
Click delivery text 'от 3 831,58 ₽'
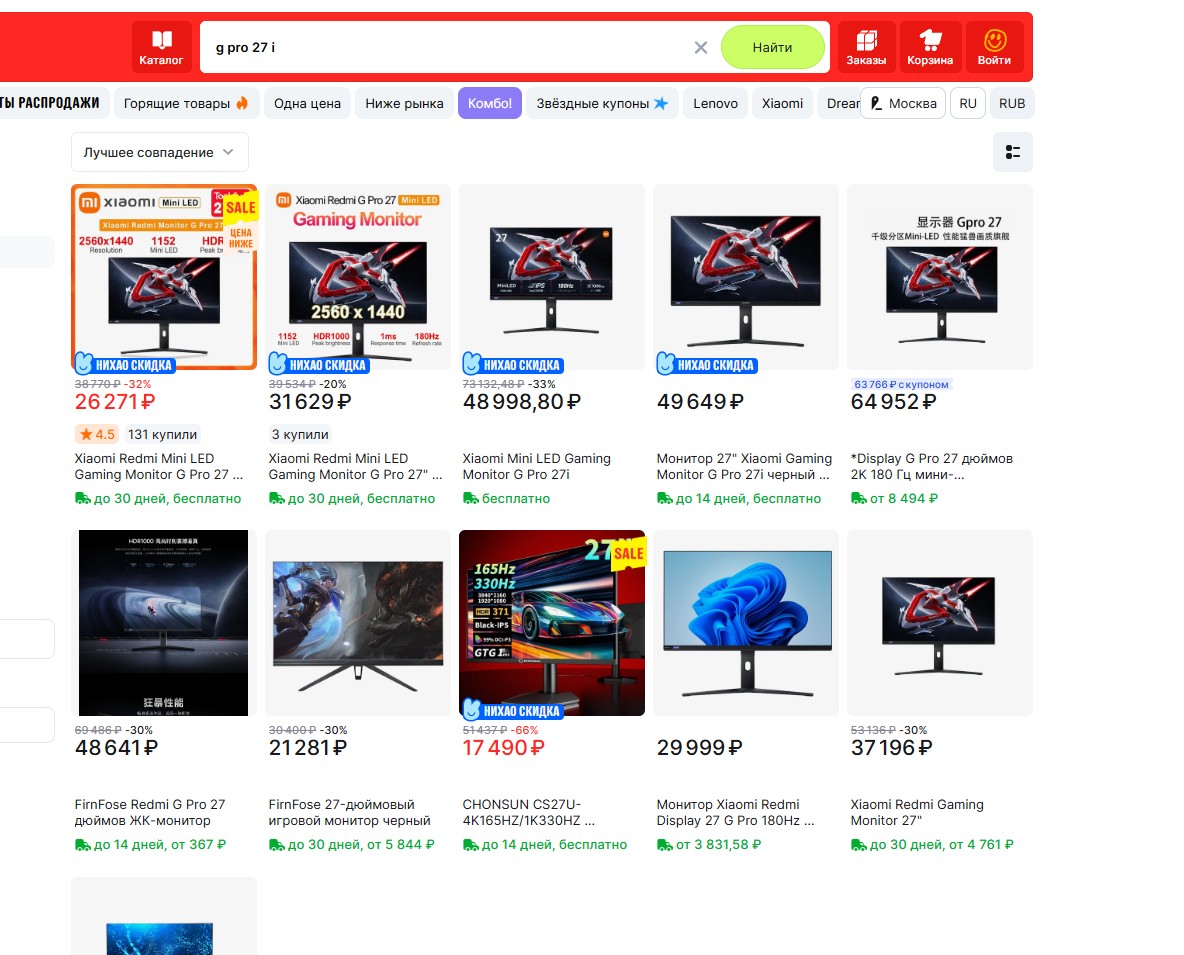click(x=718, y=844)
